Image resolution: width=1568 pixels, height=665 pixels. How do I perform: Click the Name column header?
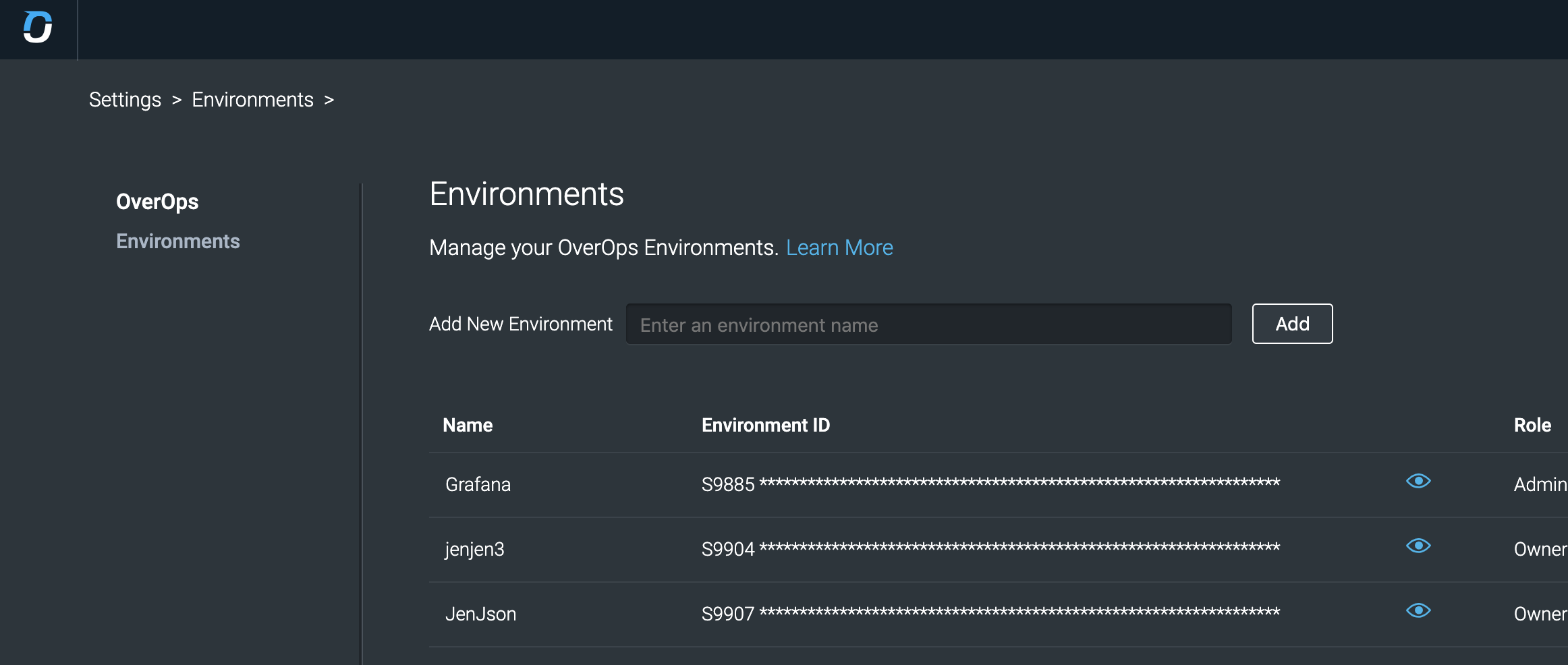[x=468, y=425]
